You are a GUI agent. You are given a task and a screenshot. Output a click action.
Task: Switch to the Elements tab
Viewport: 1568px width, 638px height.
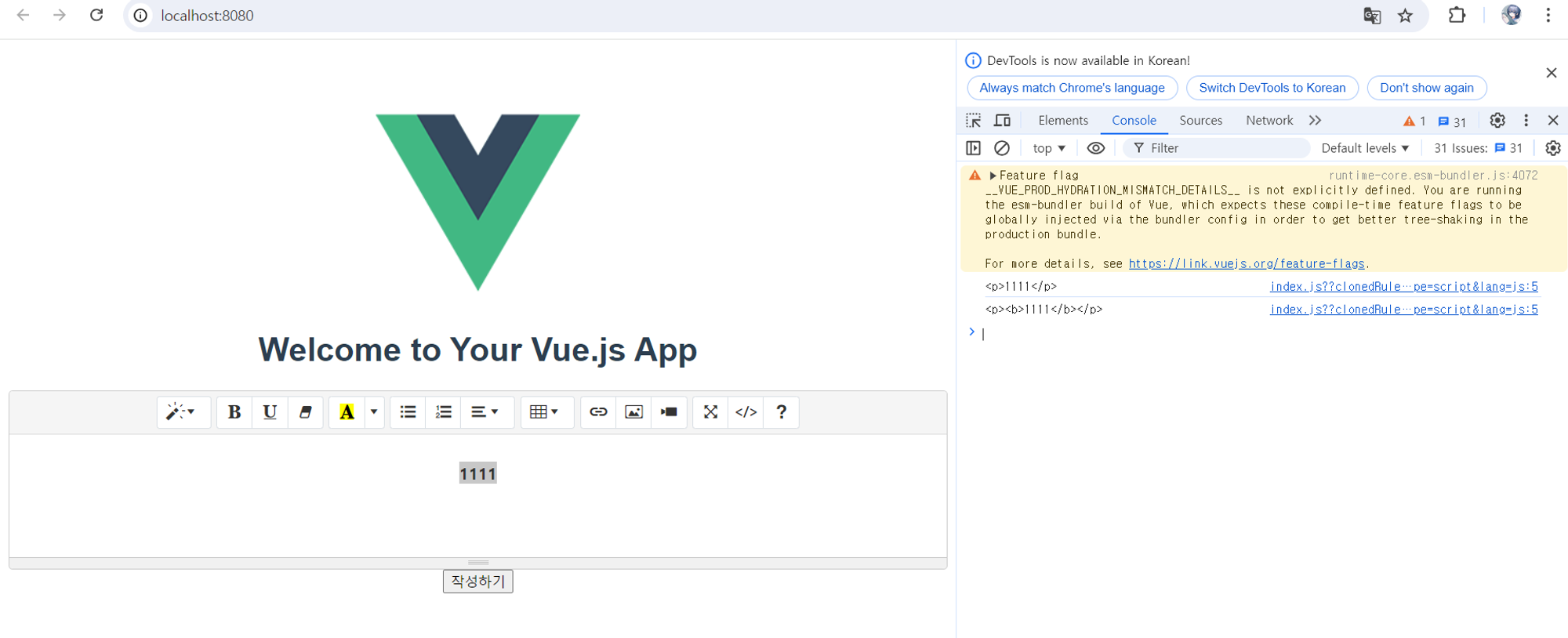click(1063, 121)
